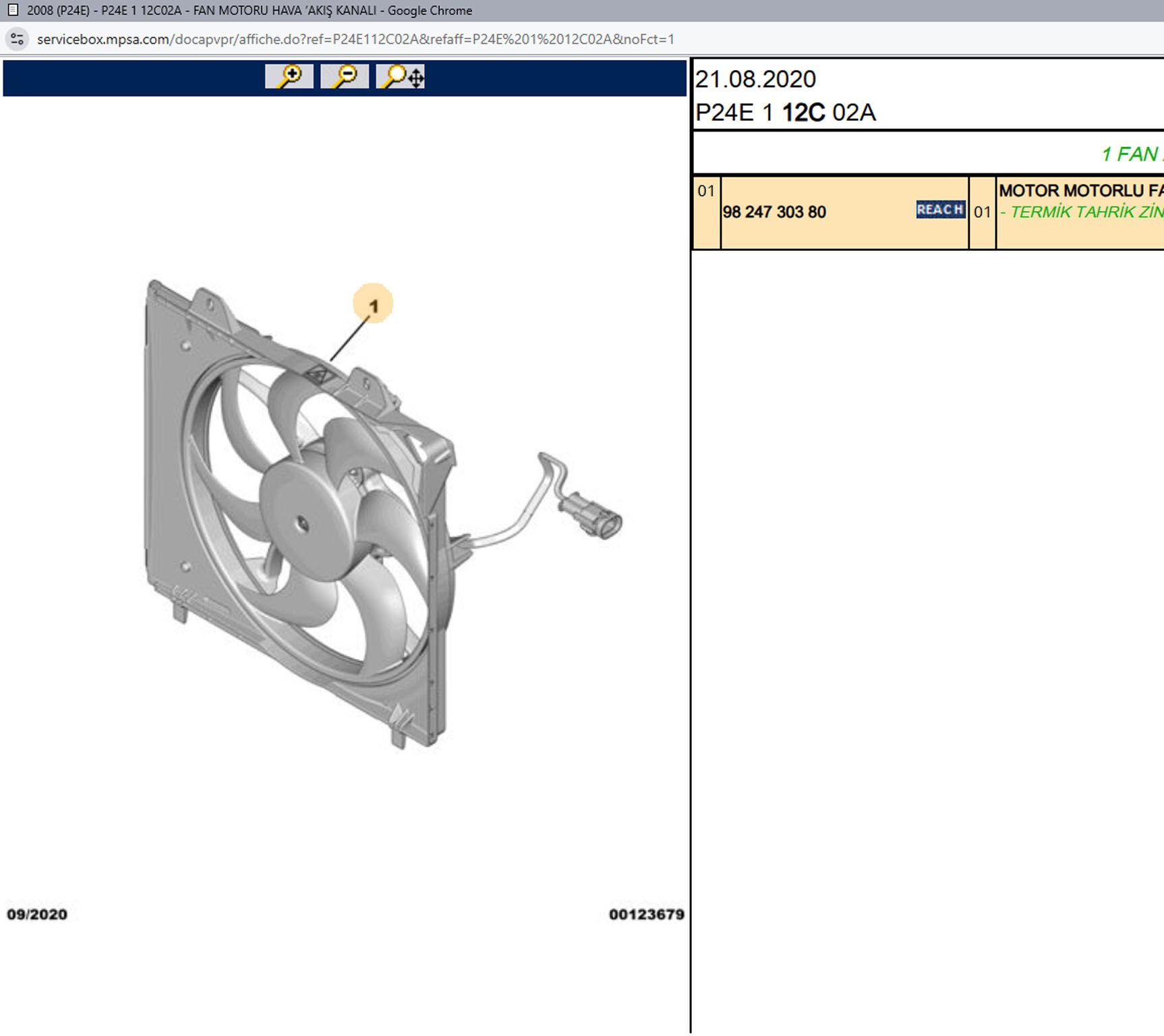This screenshot has height=1036, width=1164.
Task: Open the MOTOR MOTORLU description text
Action: click(x=1080, y=191)
